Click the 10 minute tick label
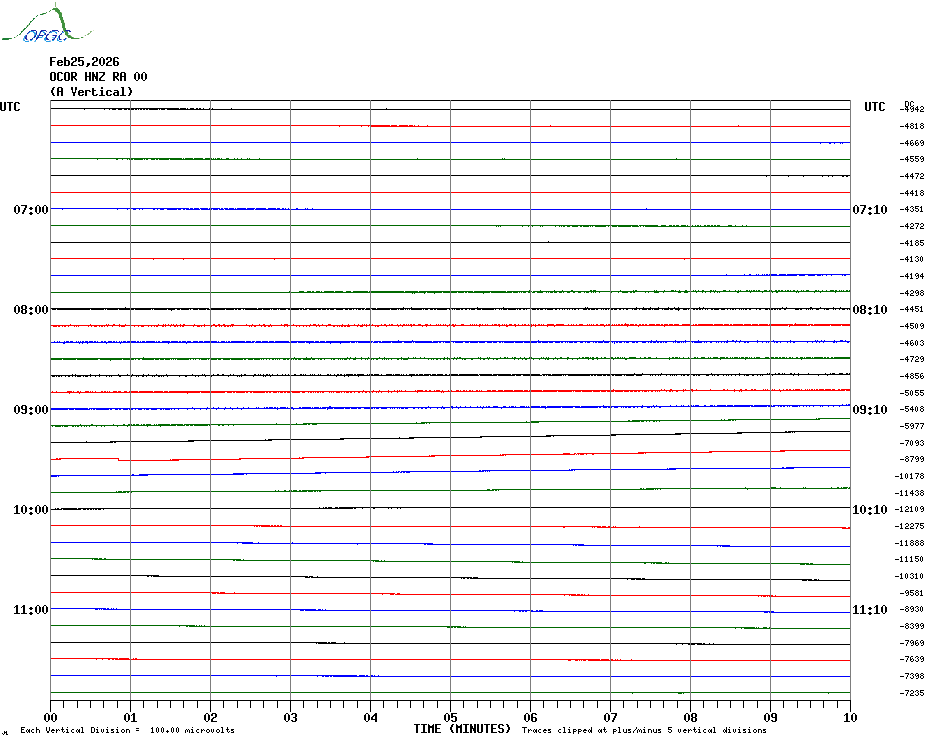Image resolution: width=930 pixels, height=744 pixels. coord(849,717)
